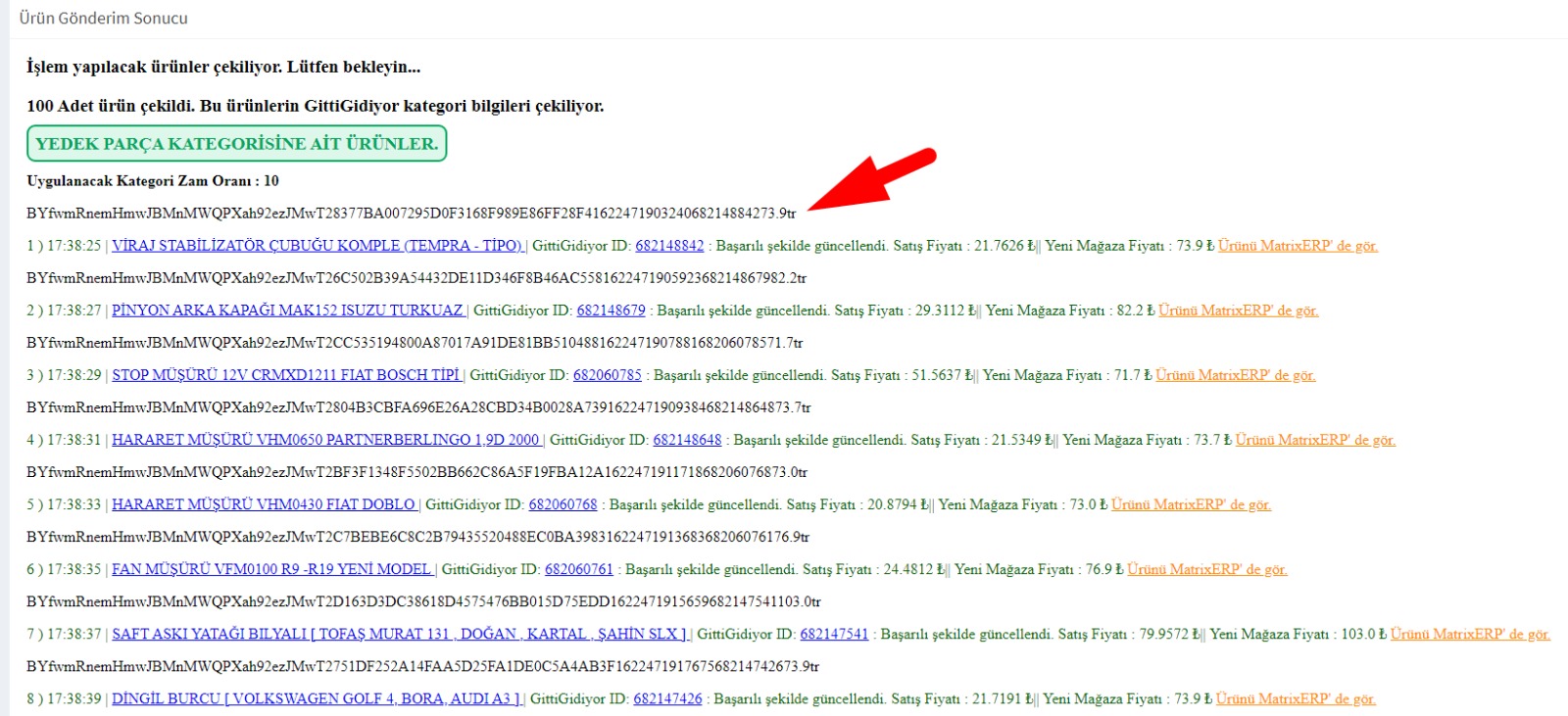Open HARARET MÜŞÜRÜ VHM0430 FIAT DOBLO link

coord(264,504)
